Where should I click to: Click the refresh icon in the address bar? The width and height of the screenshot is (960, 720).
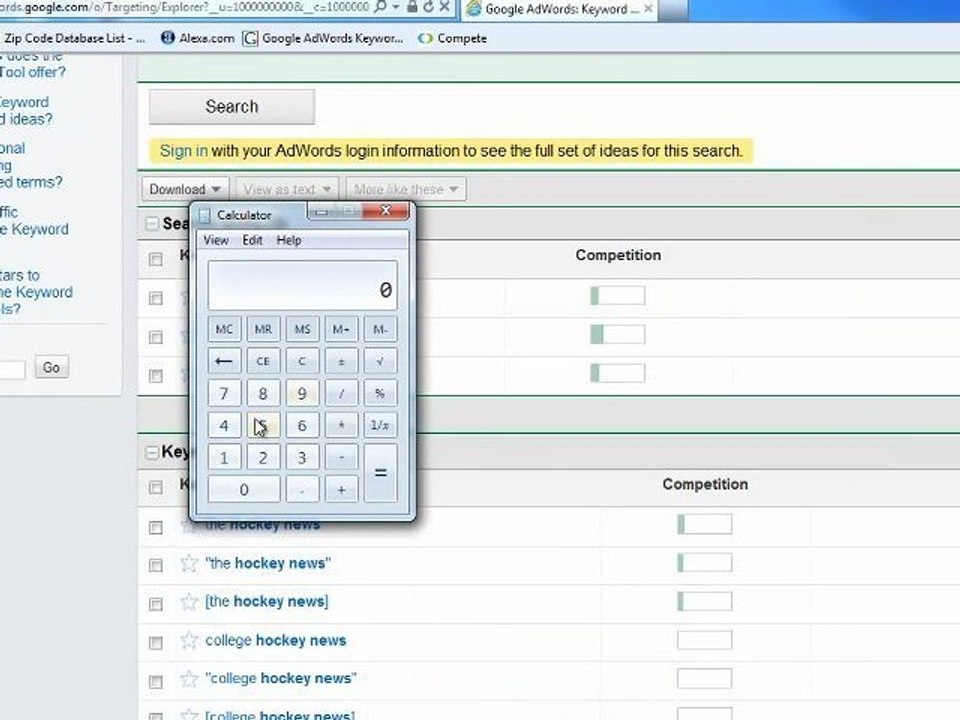(416, 9)
